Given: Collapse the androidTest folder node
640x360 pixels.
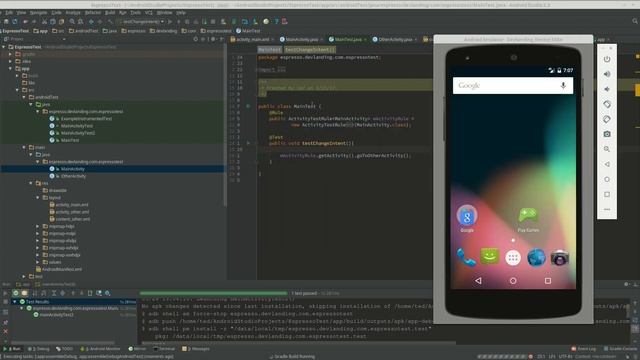Looking at the screenshot, I should [24, 97].
